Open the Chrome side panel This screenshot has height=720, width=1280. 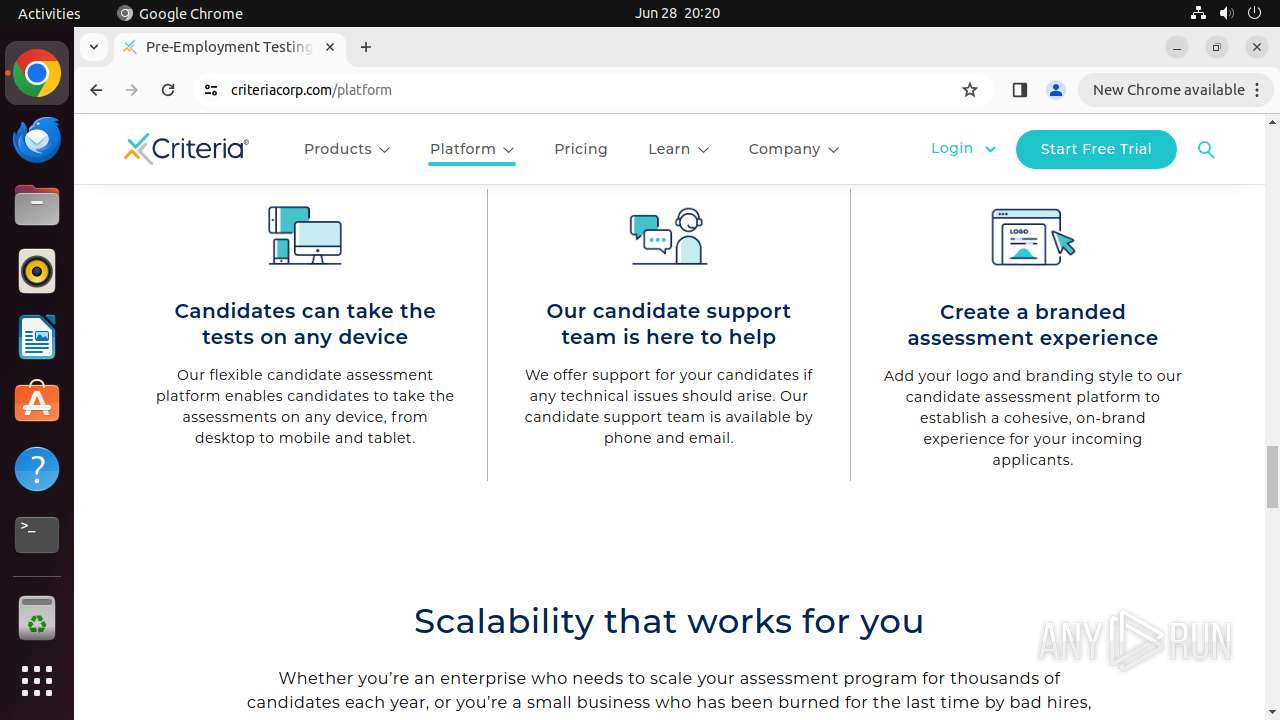coord(1019,90)
